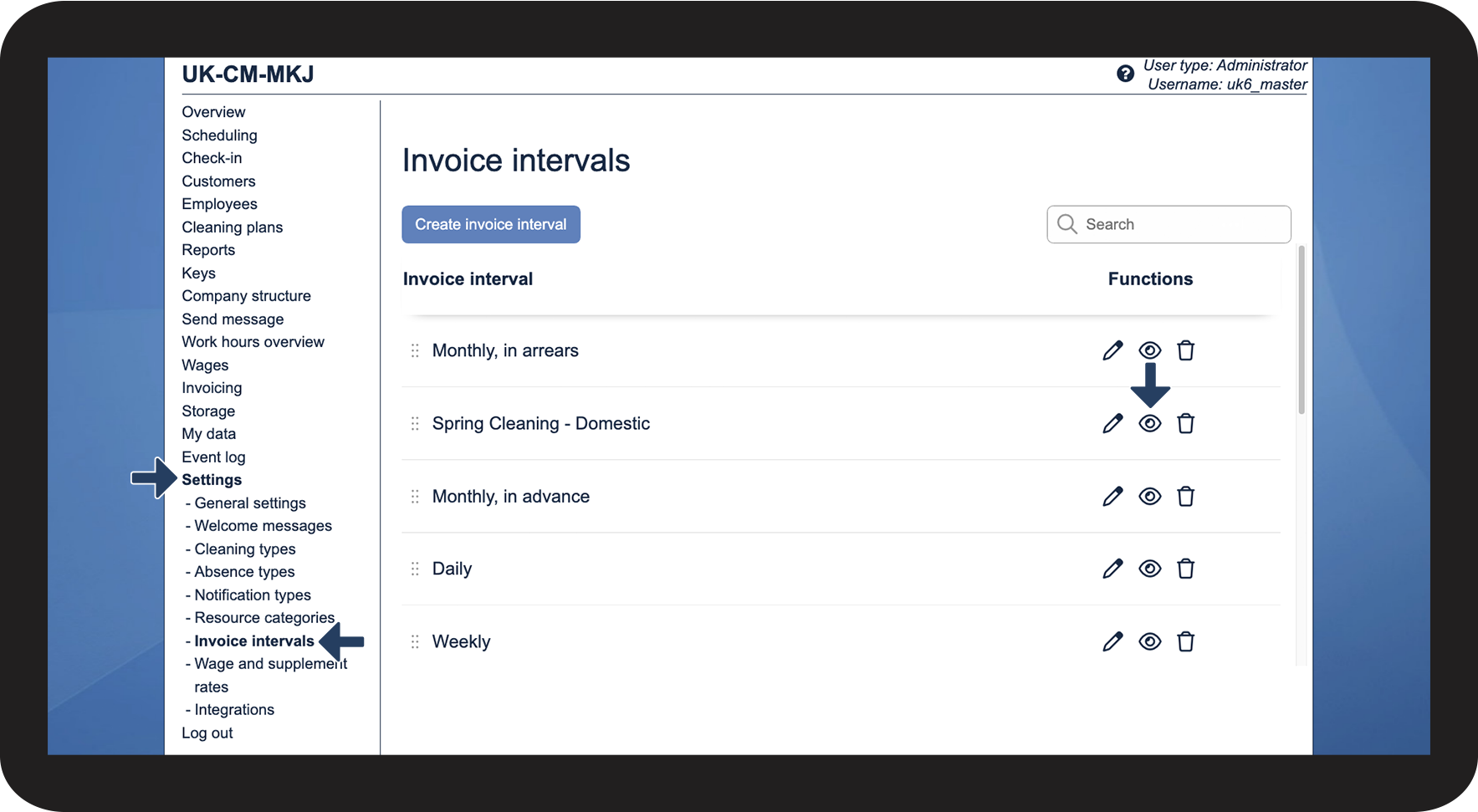Image resolution: width=1478 pixels, height=812 pixels.
Task: Click pencil icon for Spring Cleaning - Domestic
Action: click(x=1112, y=424)
